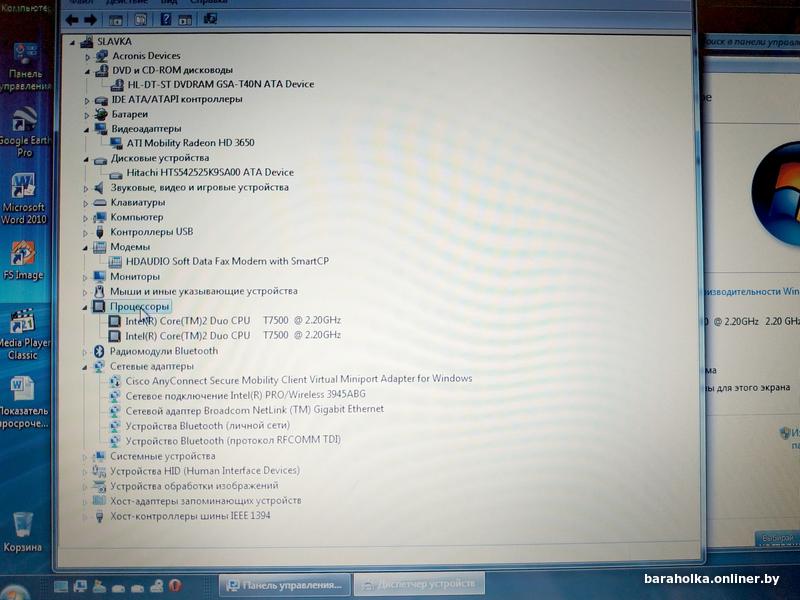Image resolution: width=800 pixels, height=600 pixels.
Task: Open FS Image desktop shortcut
Action: click(23, 261)
